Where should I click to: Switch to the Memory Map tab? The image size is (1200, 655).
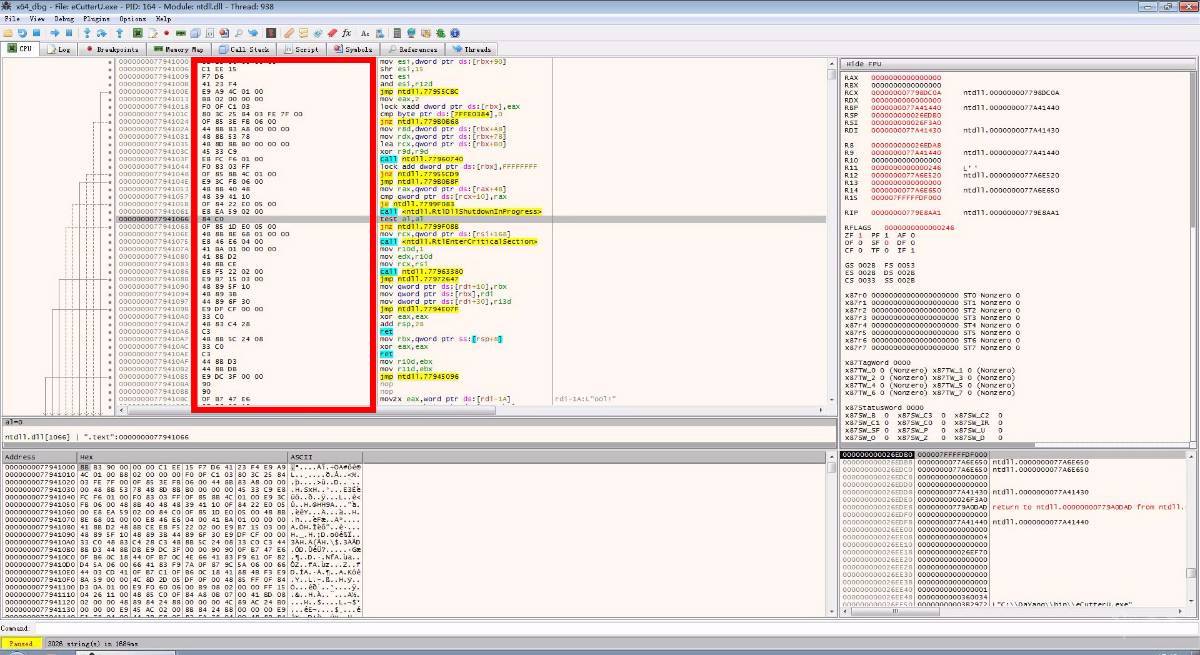(177, 49)
